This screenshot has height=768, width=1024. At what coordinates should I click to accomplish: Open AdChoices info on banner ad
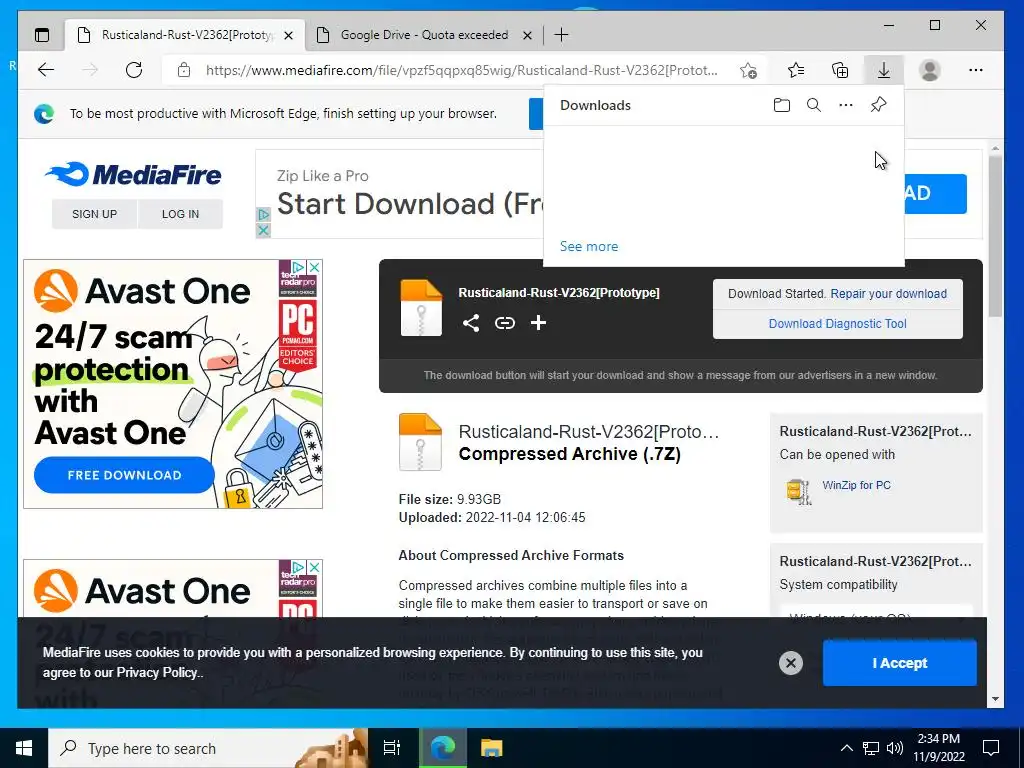264,214
